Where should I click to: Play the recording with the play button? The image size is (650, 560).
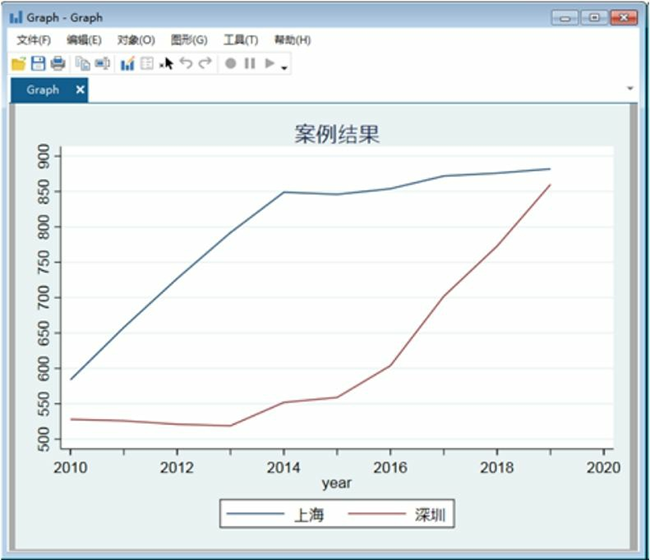[269, 64]
